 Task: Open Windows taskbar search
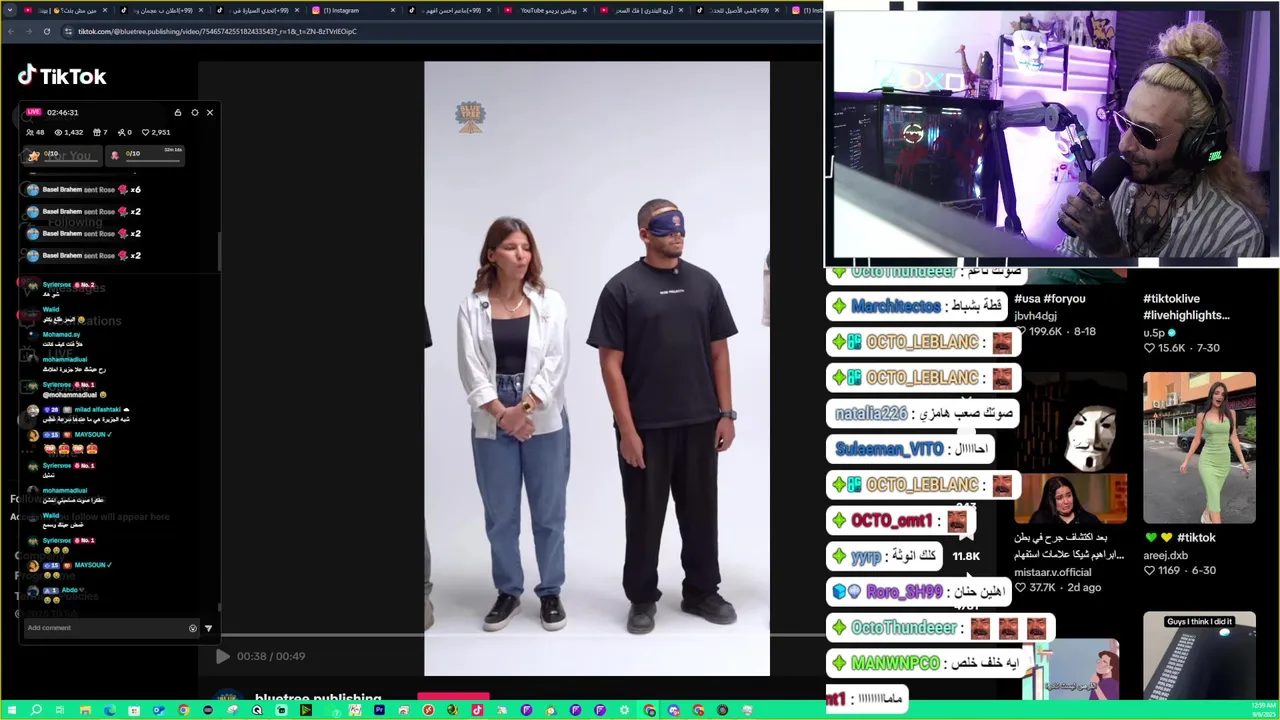[36, 710]
